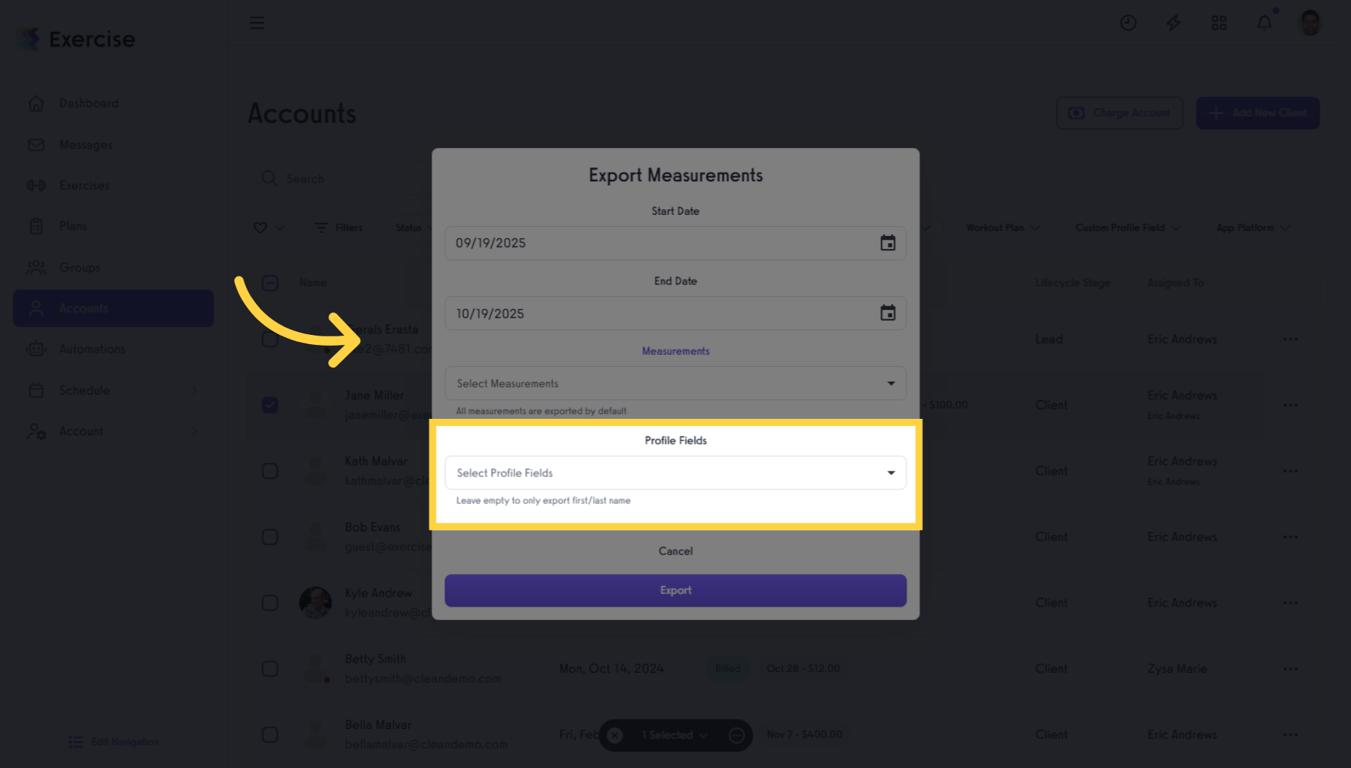The height and width of the screenshot is (768, 1351).
Task: Open the Select Measurements dropdown
Action: coord(675,383)
